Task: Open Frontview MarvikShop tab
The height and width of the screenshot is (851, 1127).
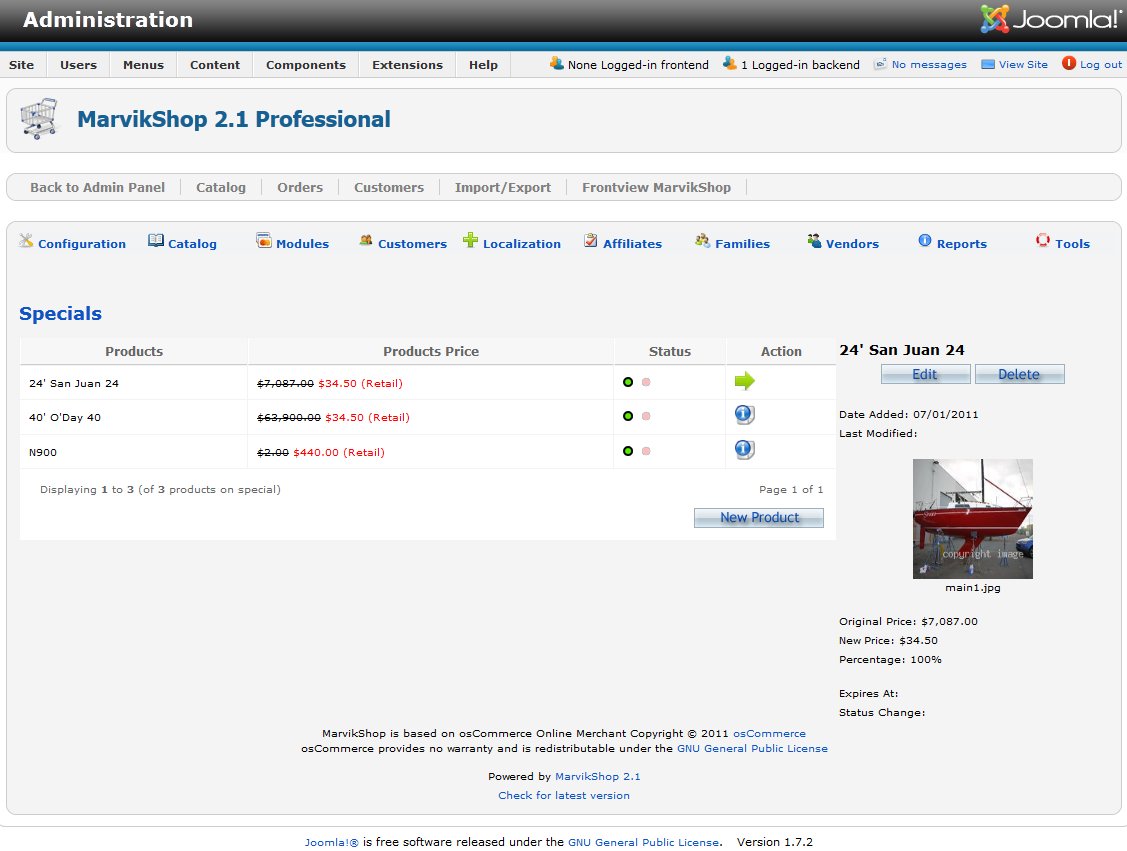Action: pyautogui.click(x=656, y=188)
